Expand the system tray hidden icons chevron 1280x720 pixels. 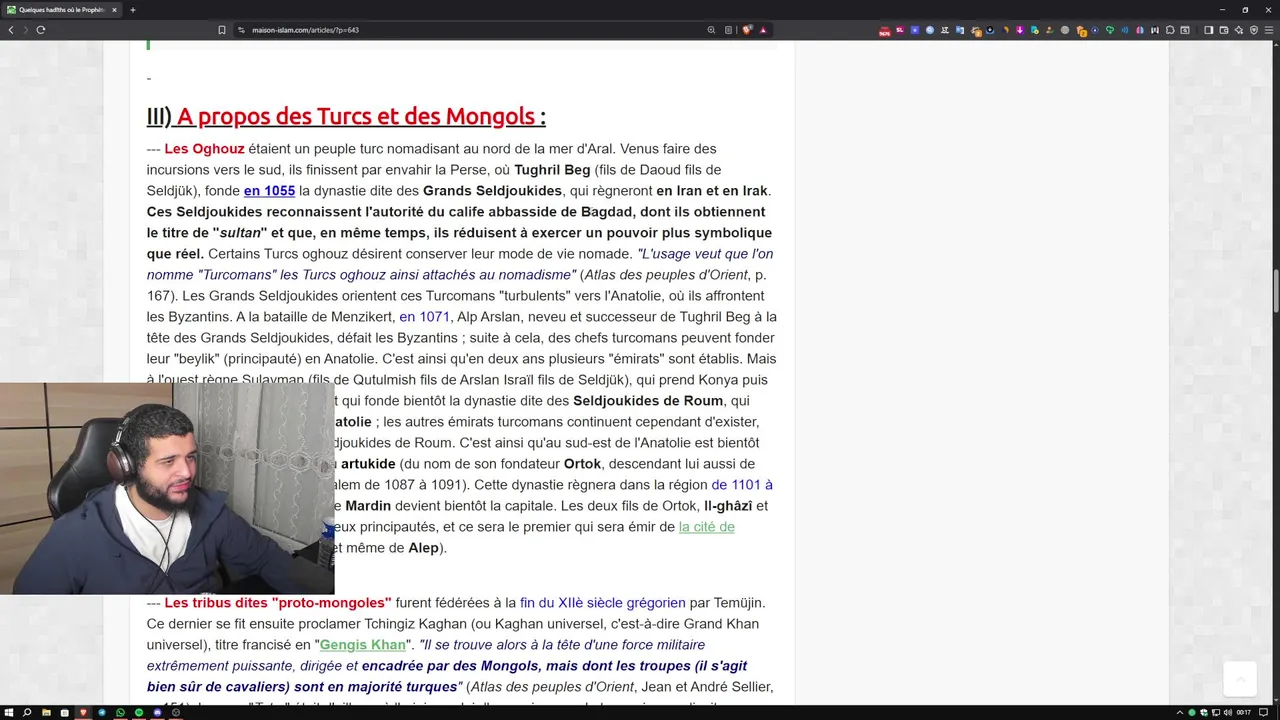(1180, 712)
